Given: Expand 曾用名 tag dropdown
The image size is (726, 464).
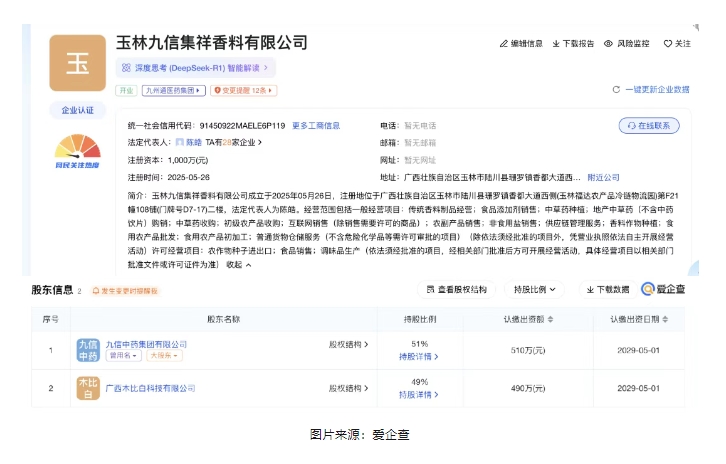Looking at the screenshot, I should (123, 356).
